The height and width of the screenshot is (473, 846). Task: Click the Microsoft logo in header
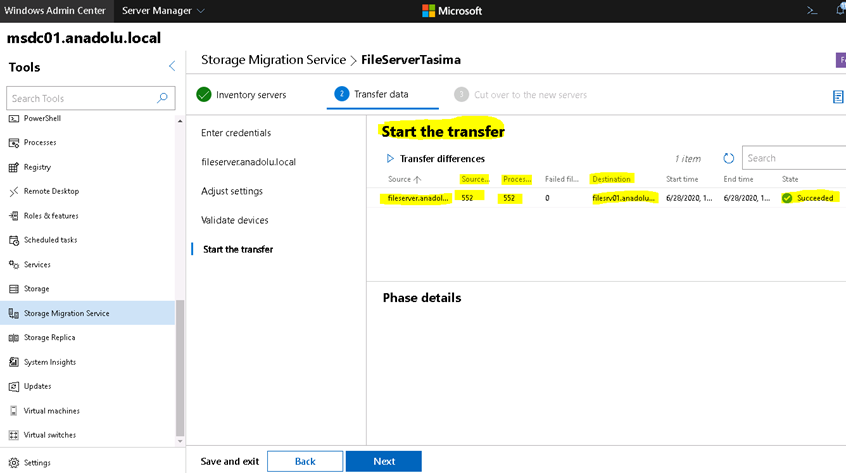click(x=452, y=11)
